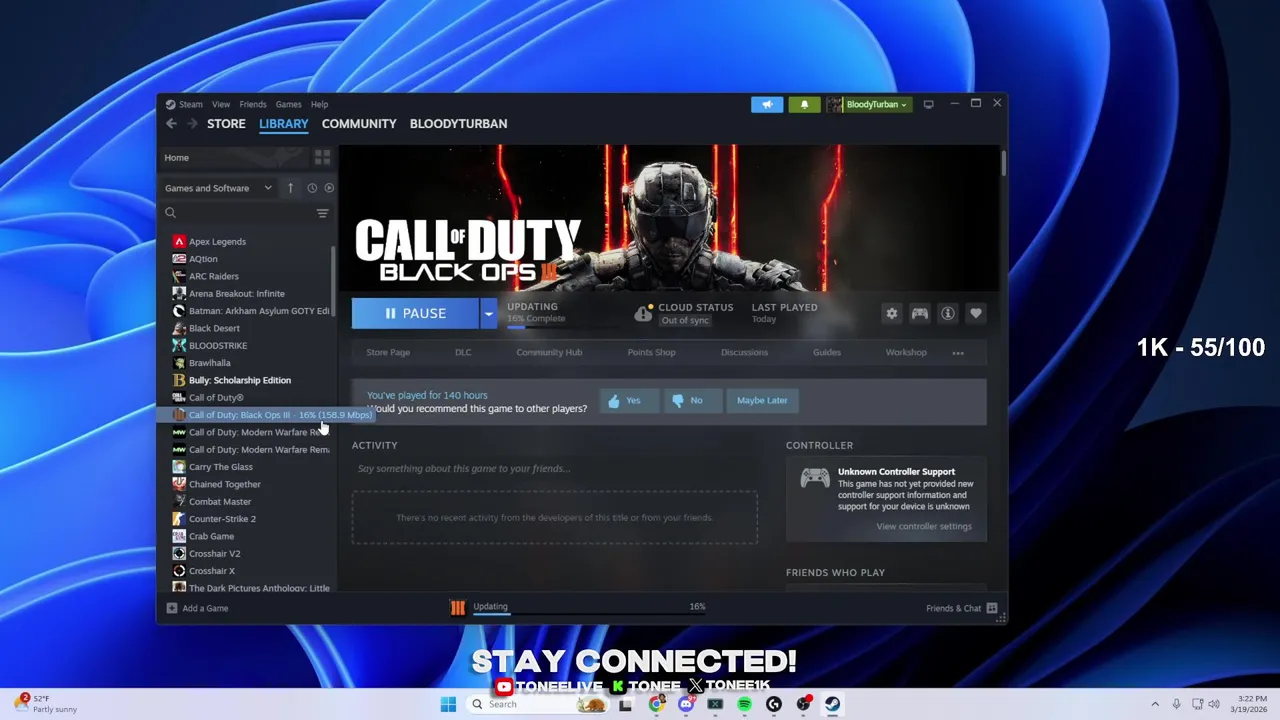
Task: Switch to Big Picture mode monitor icon
Action: click(928, 104)
